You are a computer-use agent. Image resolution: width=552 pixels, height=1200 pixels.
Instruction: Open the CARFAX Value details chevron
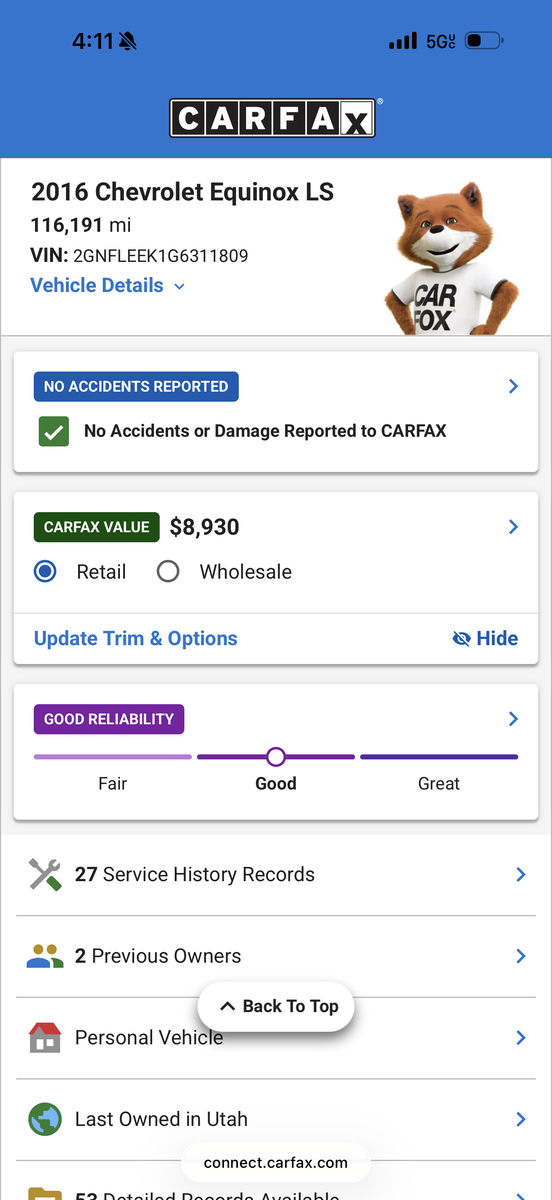[513, 527]
